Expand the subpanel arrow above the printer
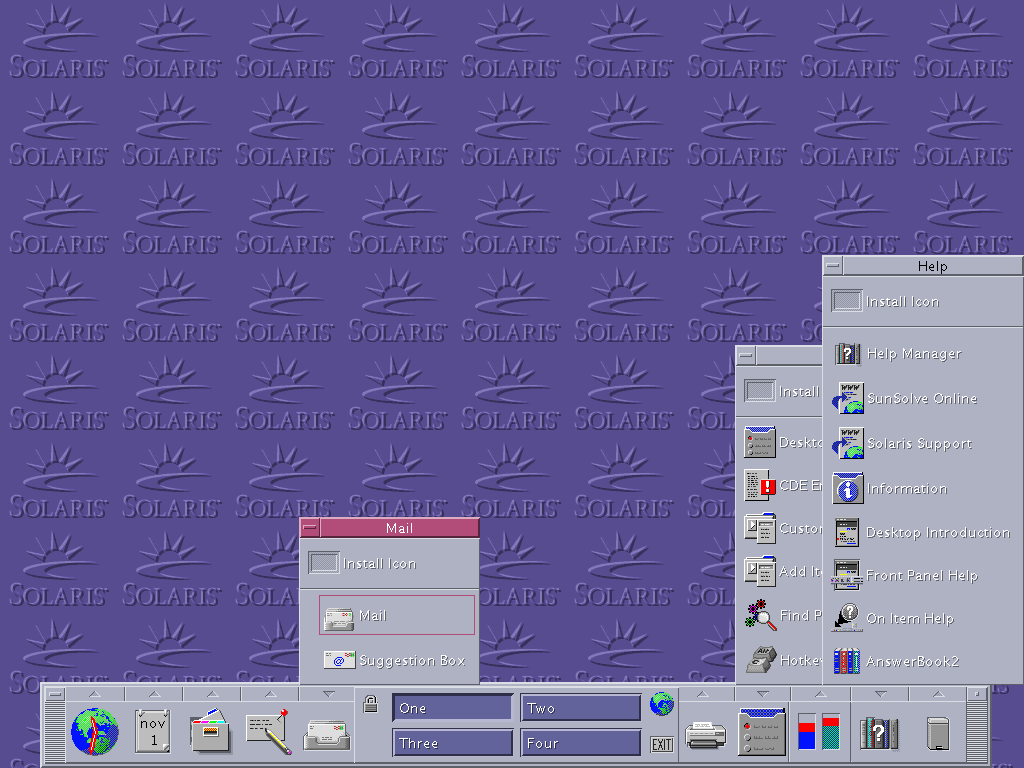 pos(703,694)
